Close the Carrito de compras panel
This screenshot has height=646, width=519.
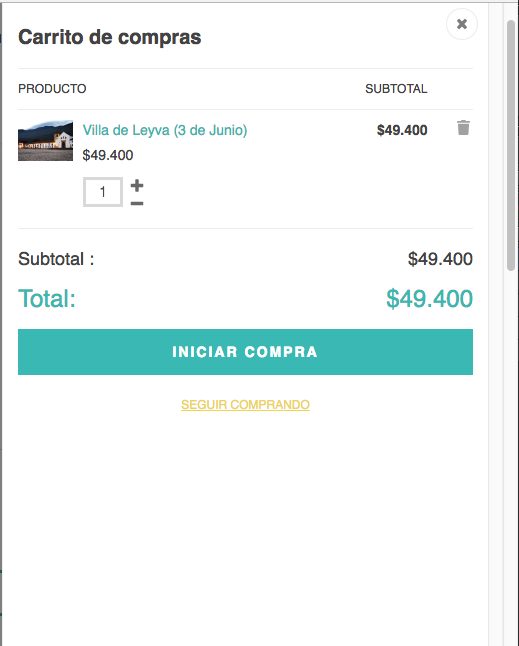(462, 24)
